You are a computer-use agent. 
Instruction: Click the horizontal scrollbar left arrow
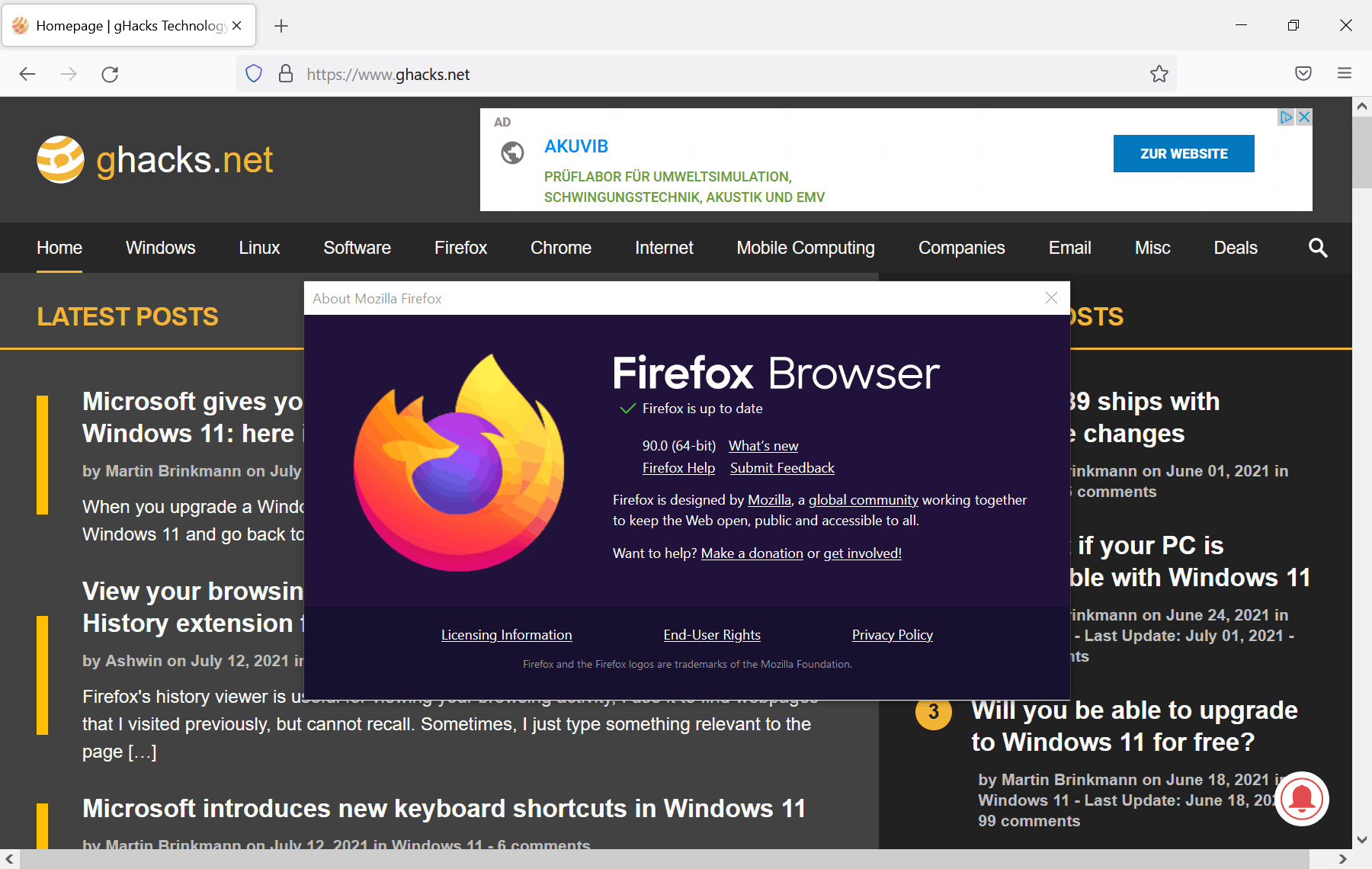[x=9, y=859]
